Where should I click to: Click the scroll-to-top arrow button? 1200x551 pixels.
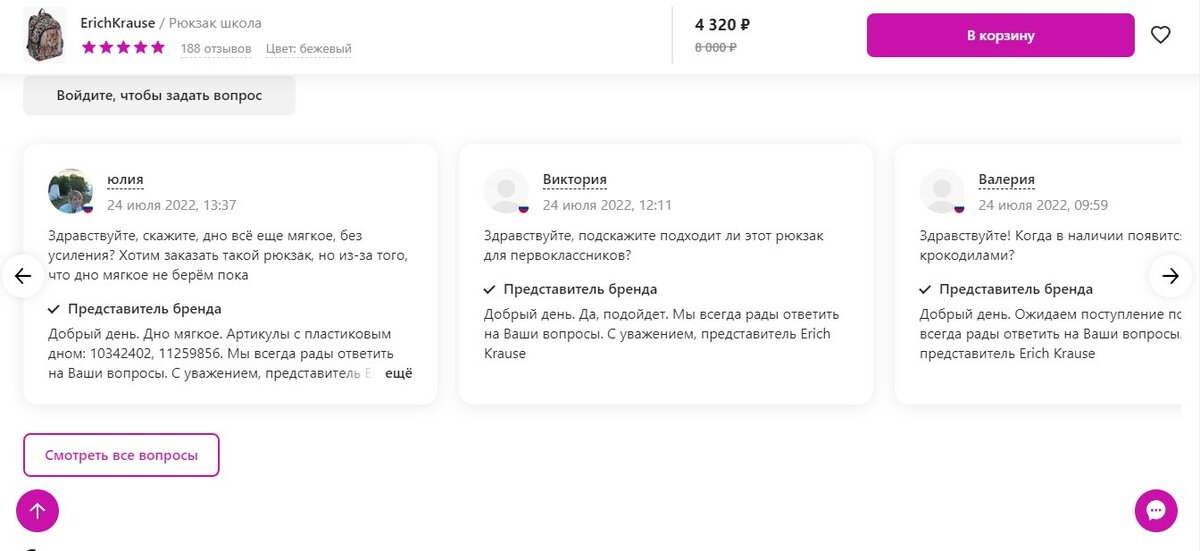tap(38, 511)
